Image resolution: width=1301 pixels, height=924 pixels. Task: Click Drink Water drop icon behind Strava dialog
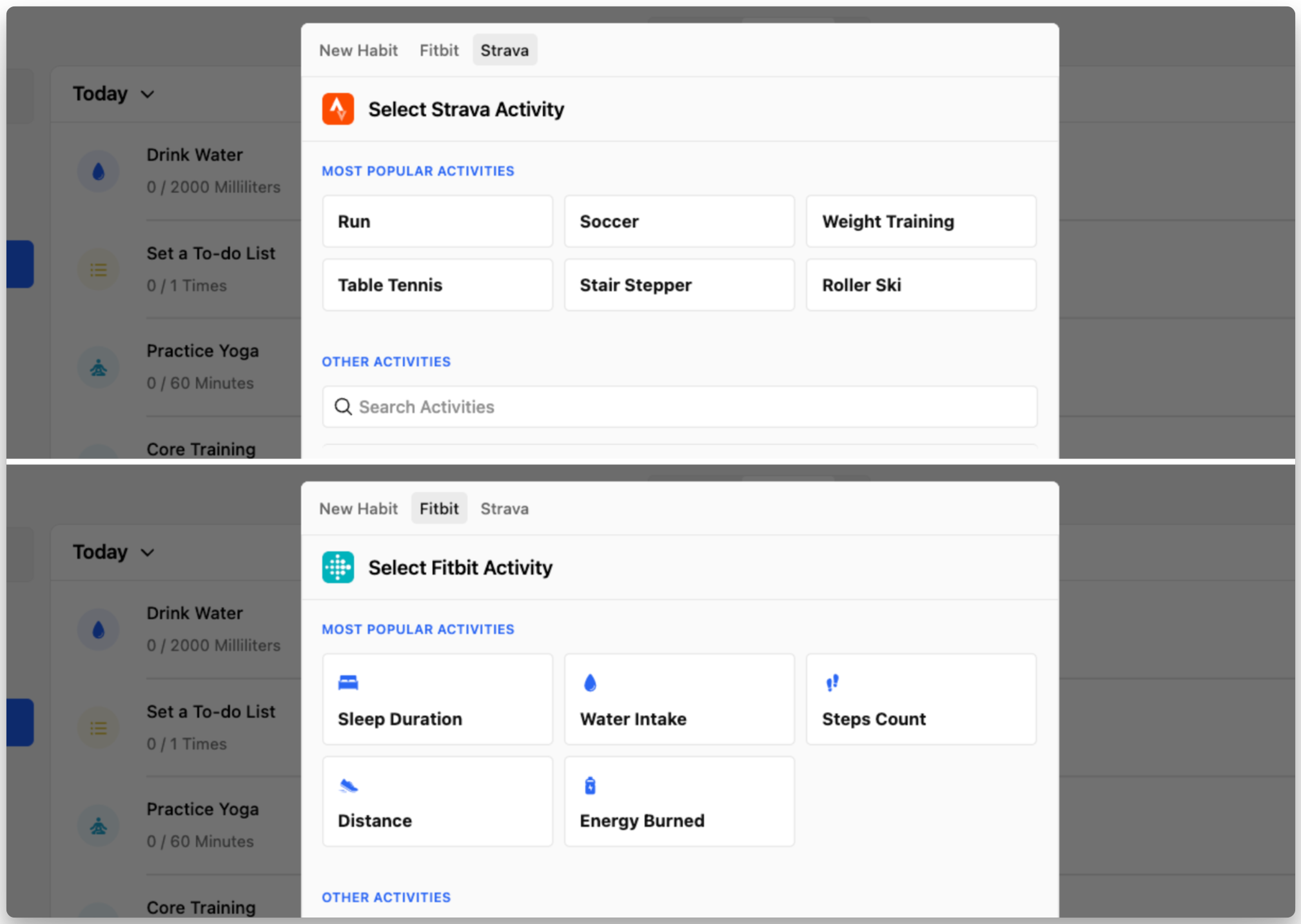(x=99, y=172)
